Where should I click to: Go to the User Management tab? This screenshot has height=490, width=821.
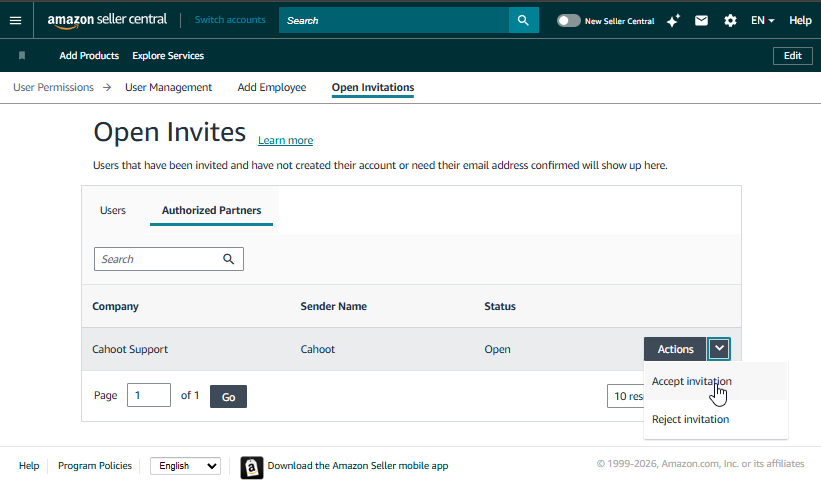(x=169, y=87)
